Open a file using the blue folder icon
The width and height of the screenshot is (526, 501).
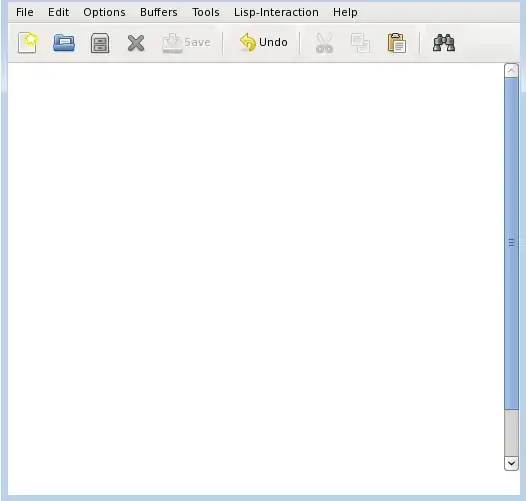point(64,43)
